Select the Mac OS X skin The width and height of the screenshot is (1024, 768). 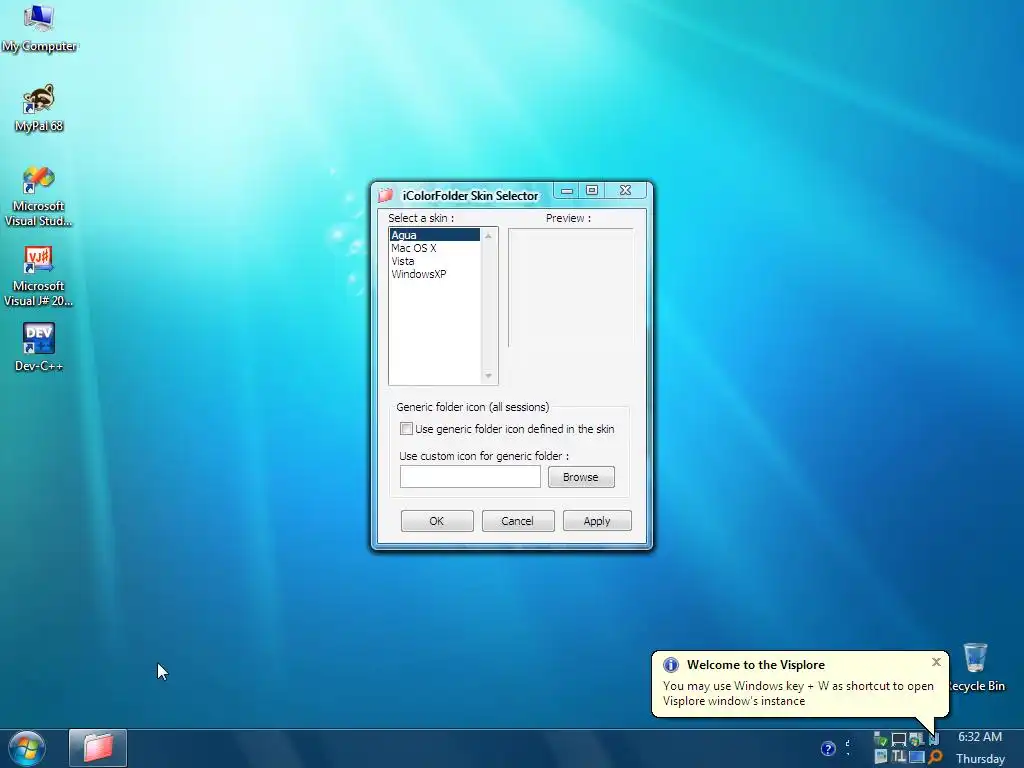(434, 248)
